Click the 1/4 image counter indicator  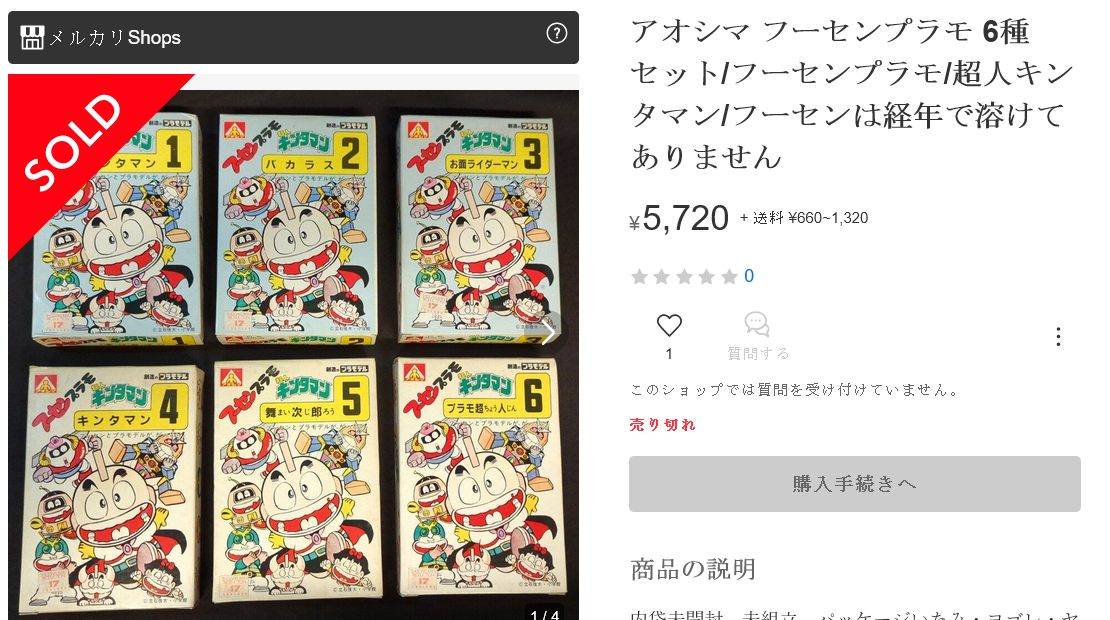pos(544,615)
